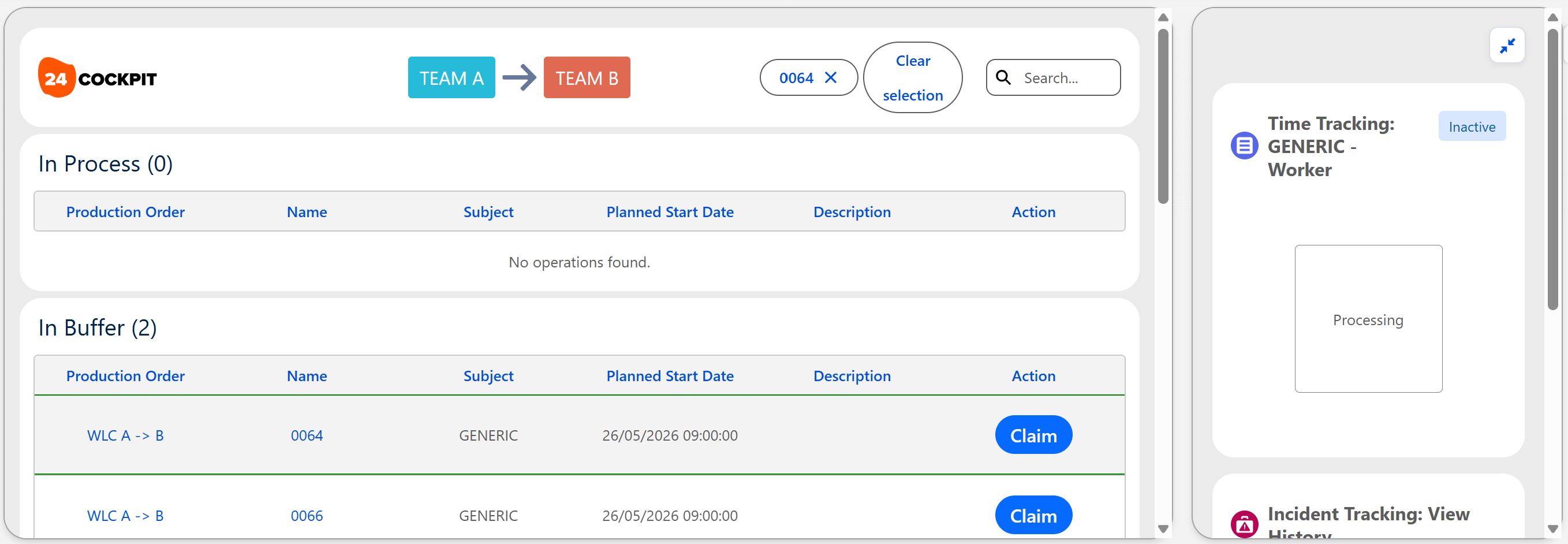Screen dimensions: 1568x544
Task: Claim the 0064 operation
Action: 1033,435
